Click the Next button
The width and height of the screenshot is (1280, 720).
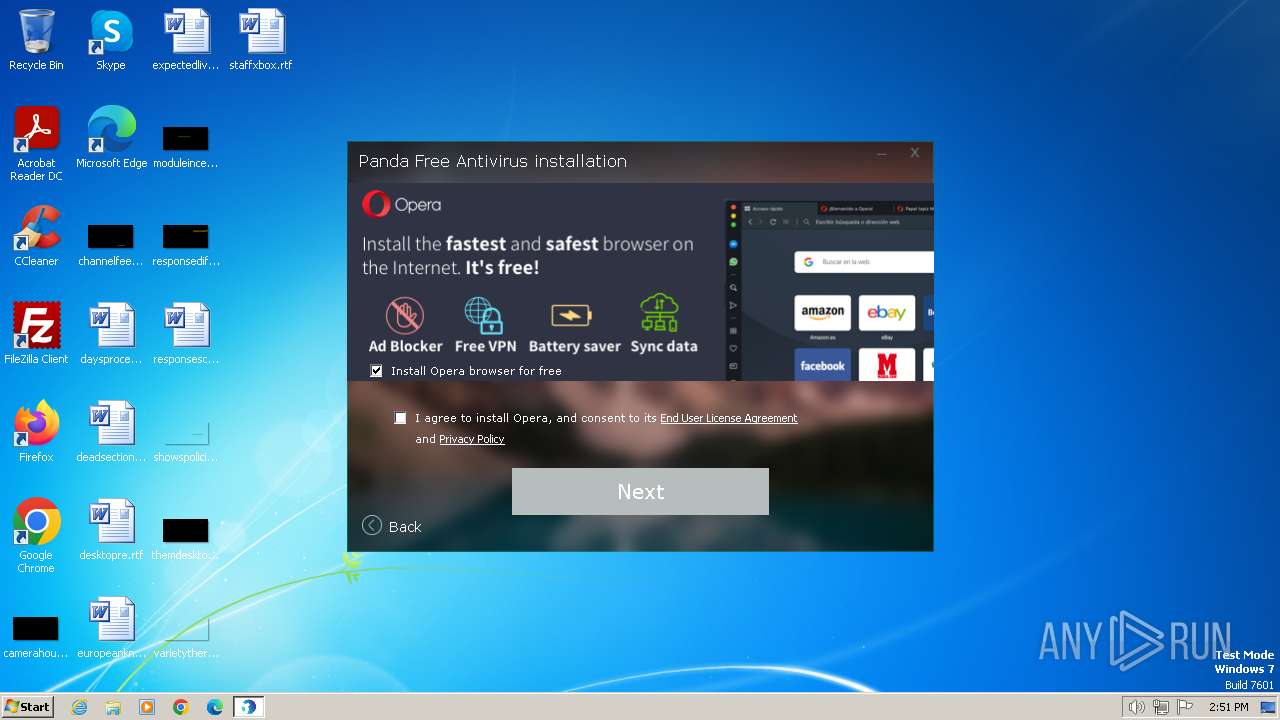point(640,491)
